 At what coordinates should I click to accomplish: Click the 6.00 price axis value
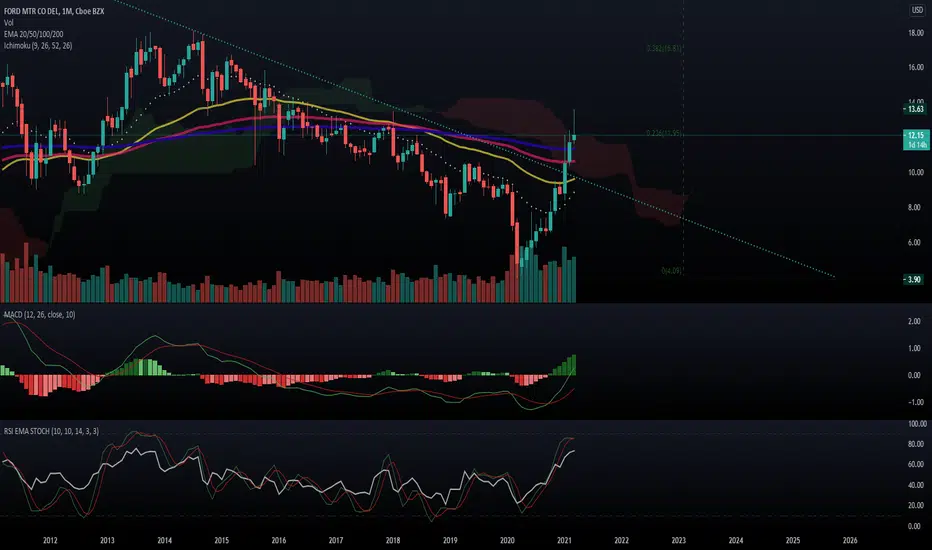(x=914, y=243)
